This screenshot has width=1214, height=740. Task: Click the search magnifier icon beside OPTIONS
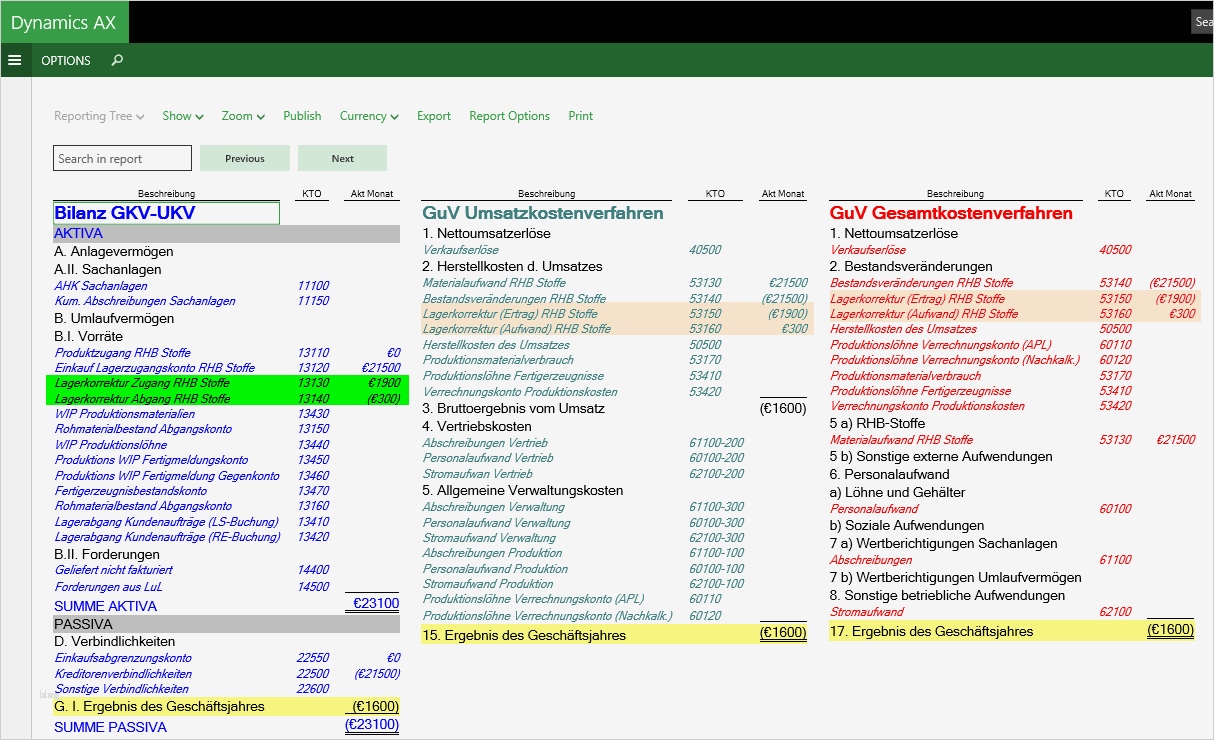pos(117,60)
